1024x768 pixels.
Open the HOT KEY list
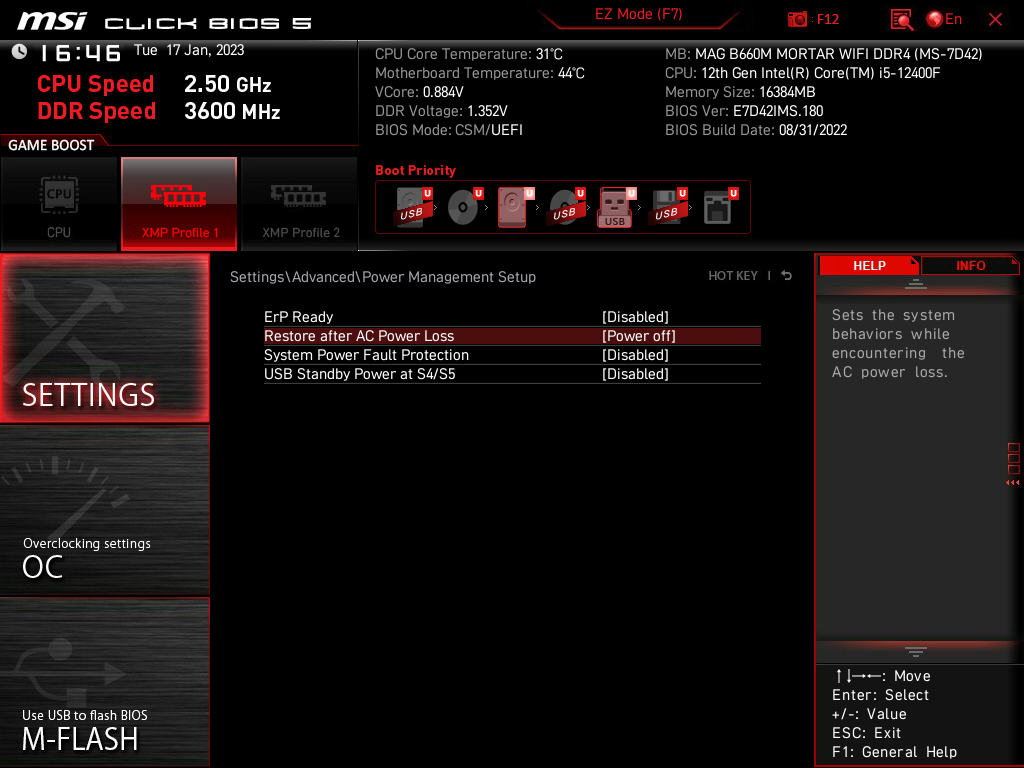733,276
